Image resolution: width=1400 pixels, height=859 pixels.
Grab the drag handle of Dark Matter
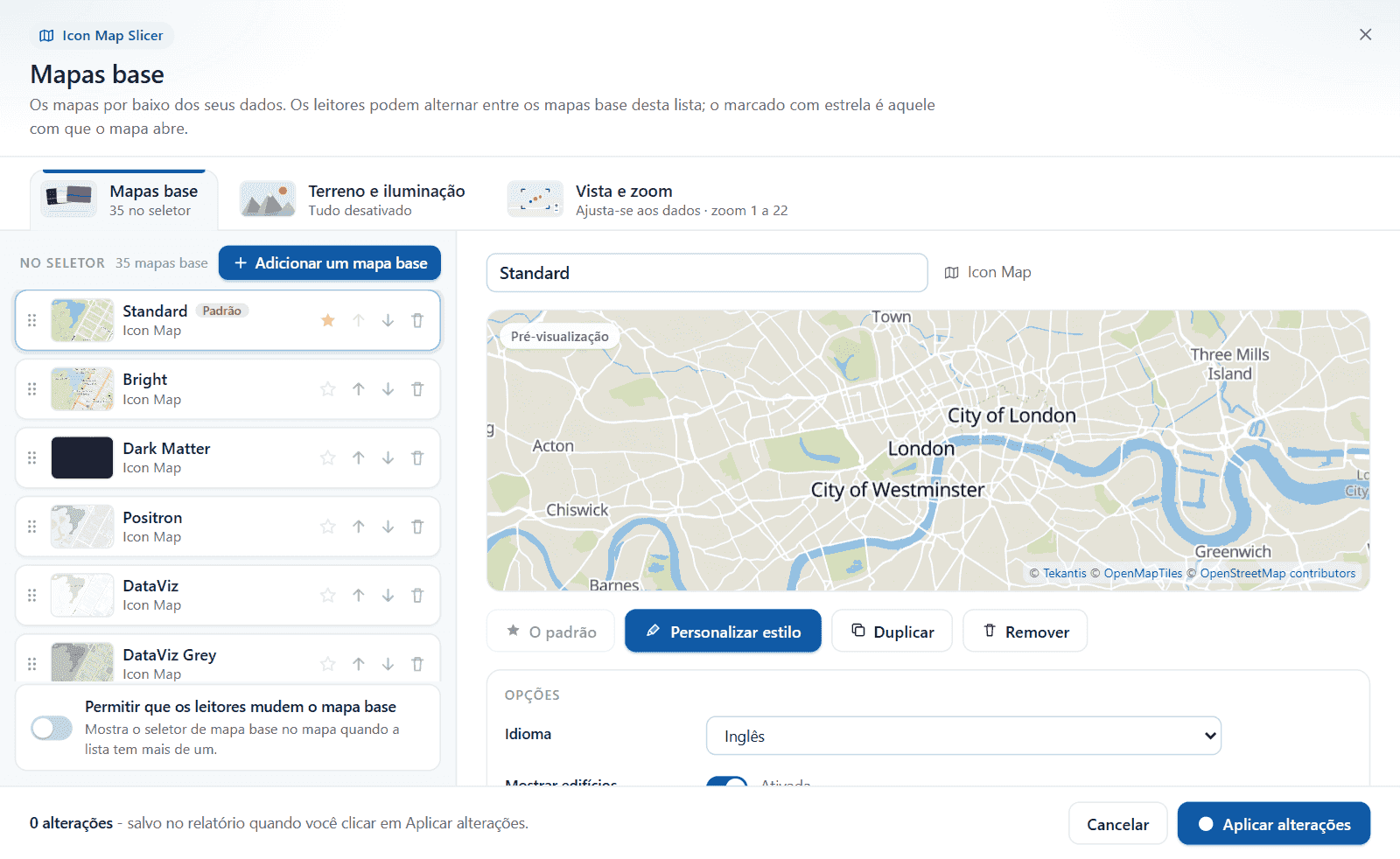(32, 457)
